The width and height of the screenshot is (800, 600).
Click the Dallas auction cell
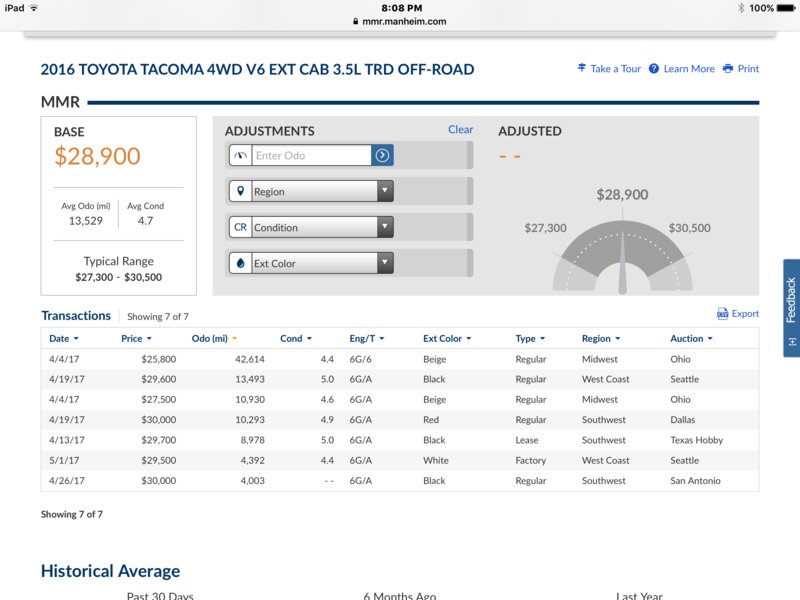click(683, 419)
